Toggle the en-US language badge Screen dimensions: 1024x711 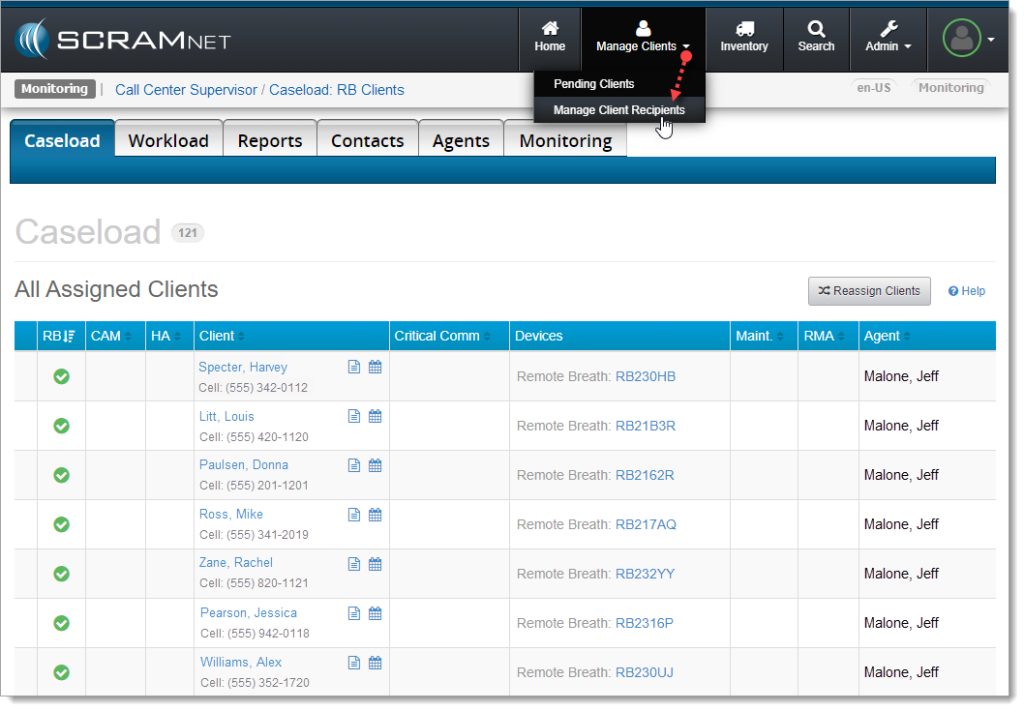click(x=872, y=88)
